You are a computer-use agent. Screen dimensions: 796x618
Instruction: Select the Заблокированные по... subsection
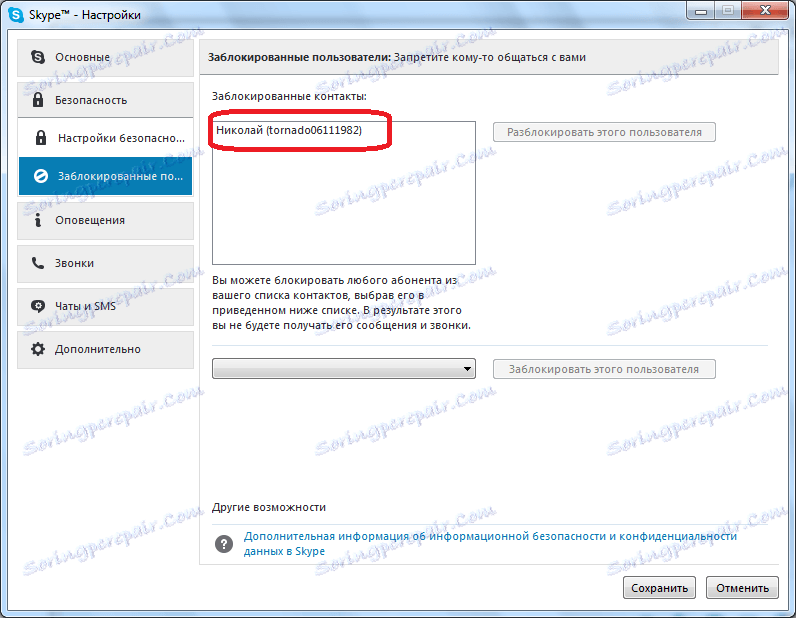(106, 176)
